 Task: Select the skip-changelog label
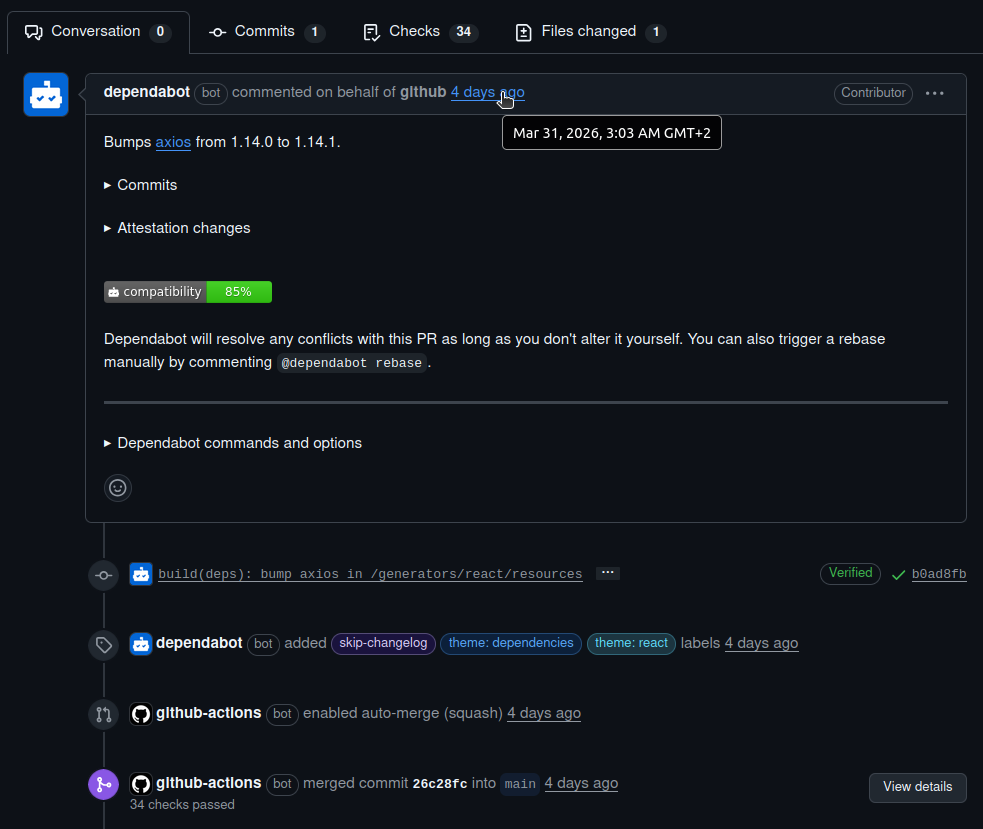383,644
